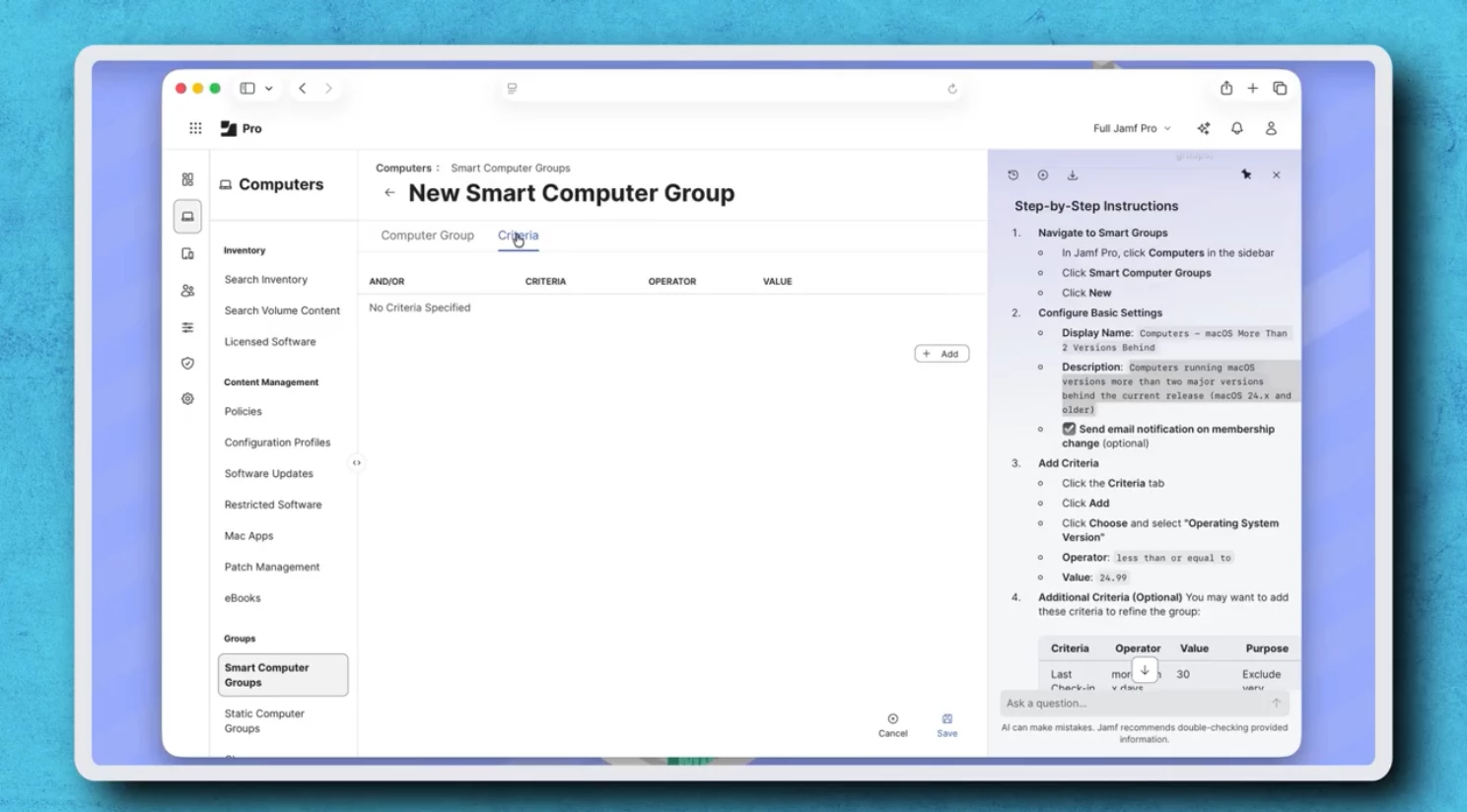Click the assistant history icon
Viewport: 1467px width, 812px height.
(1013, 174)
